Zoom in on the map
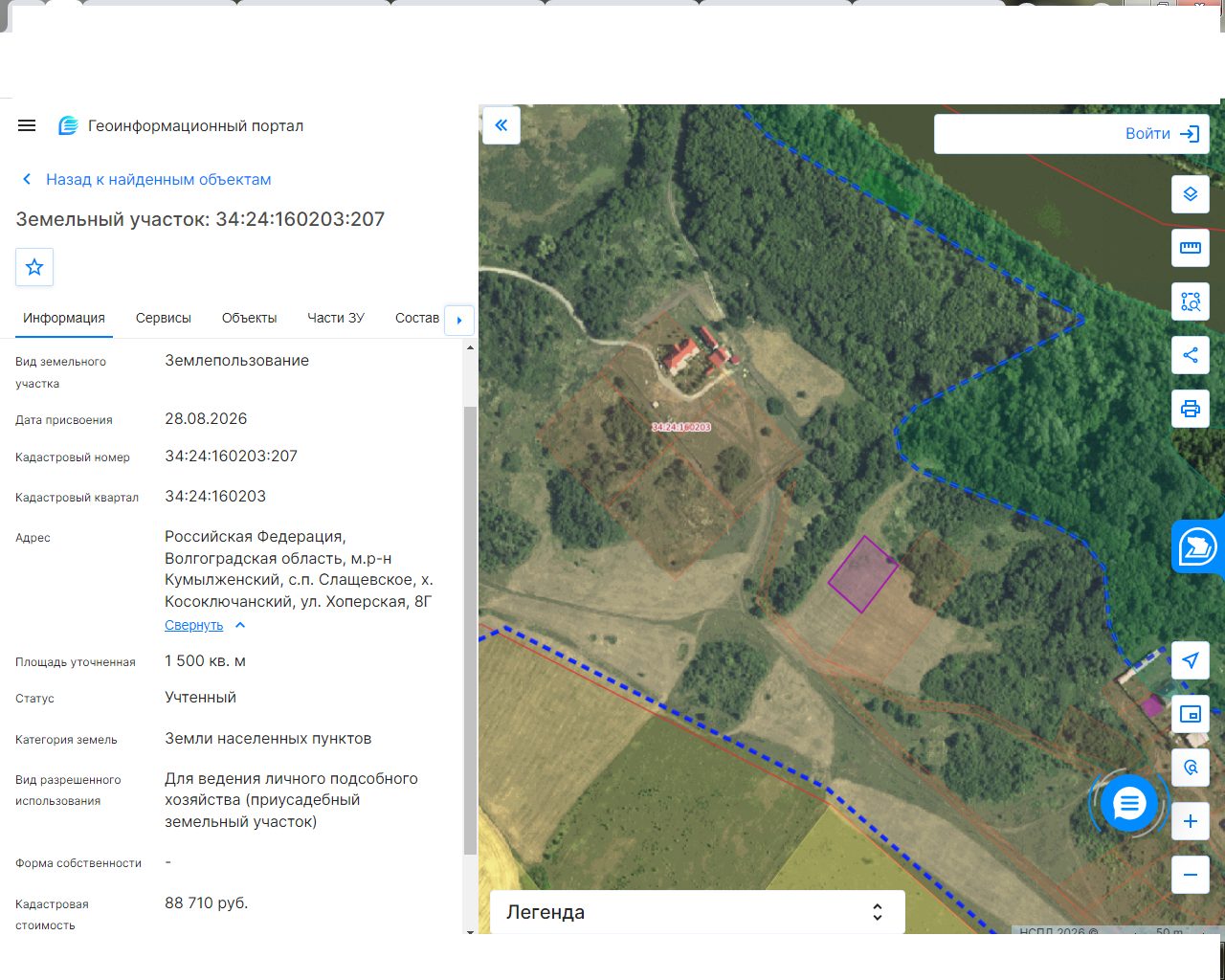 [1191, 821]
